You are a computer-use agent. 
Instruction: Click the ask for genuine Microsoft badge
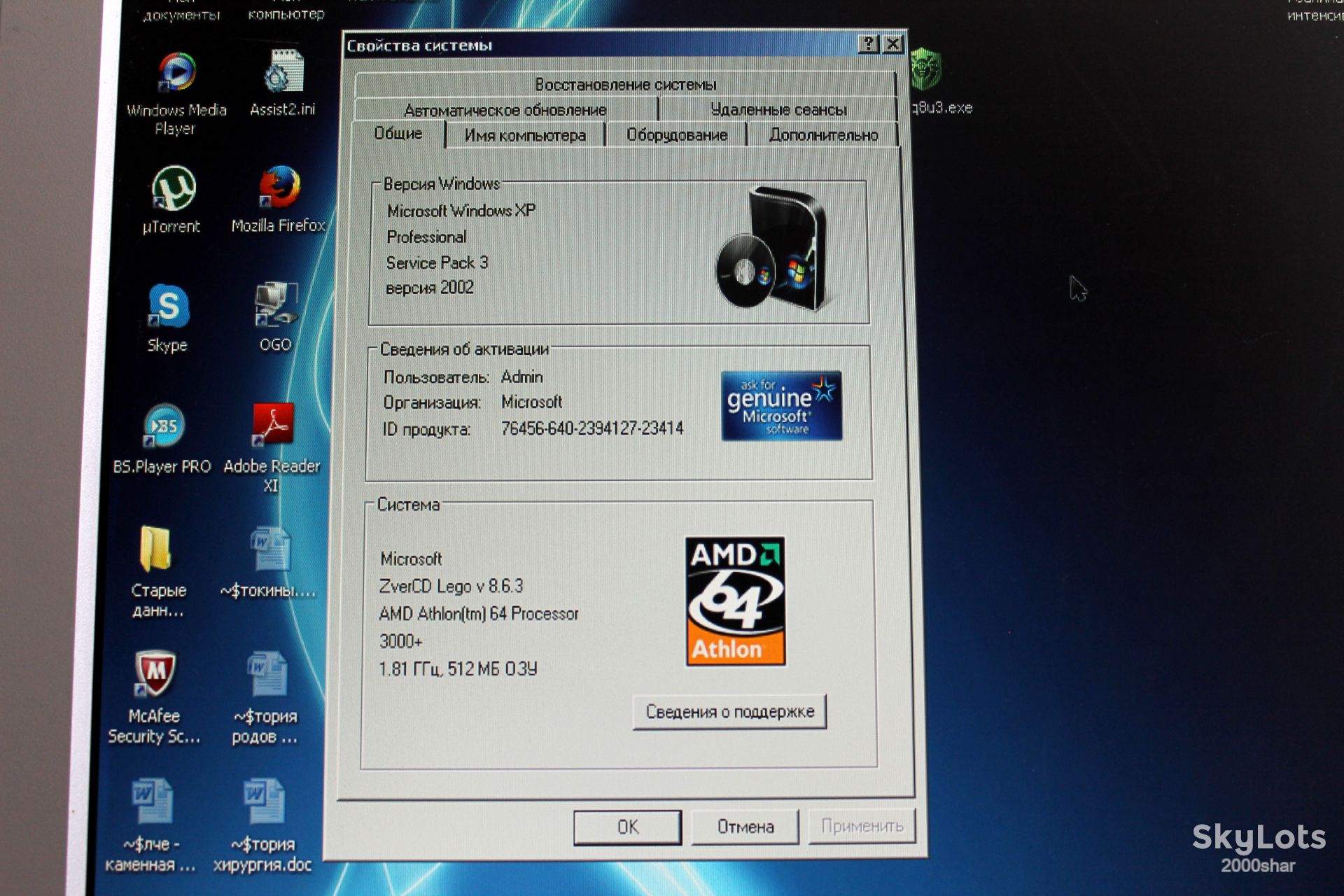(x=782, y=406)
